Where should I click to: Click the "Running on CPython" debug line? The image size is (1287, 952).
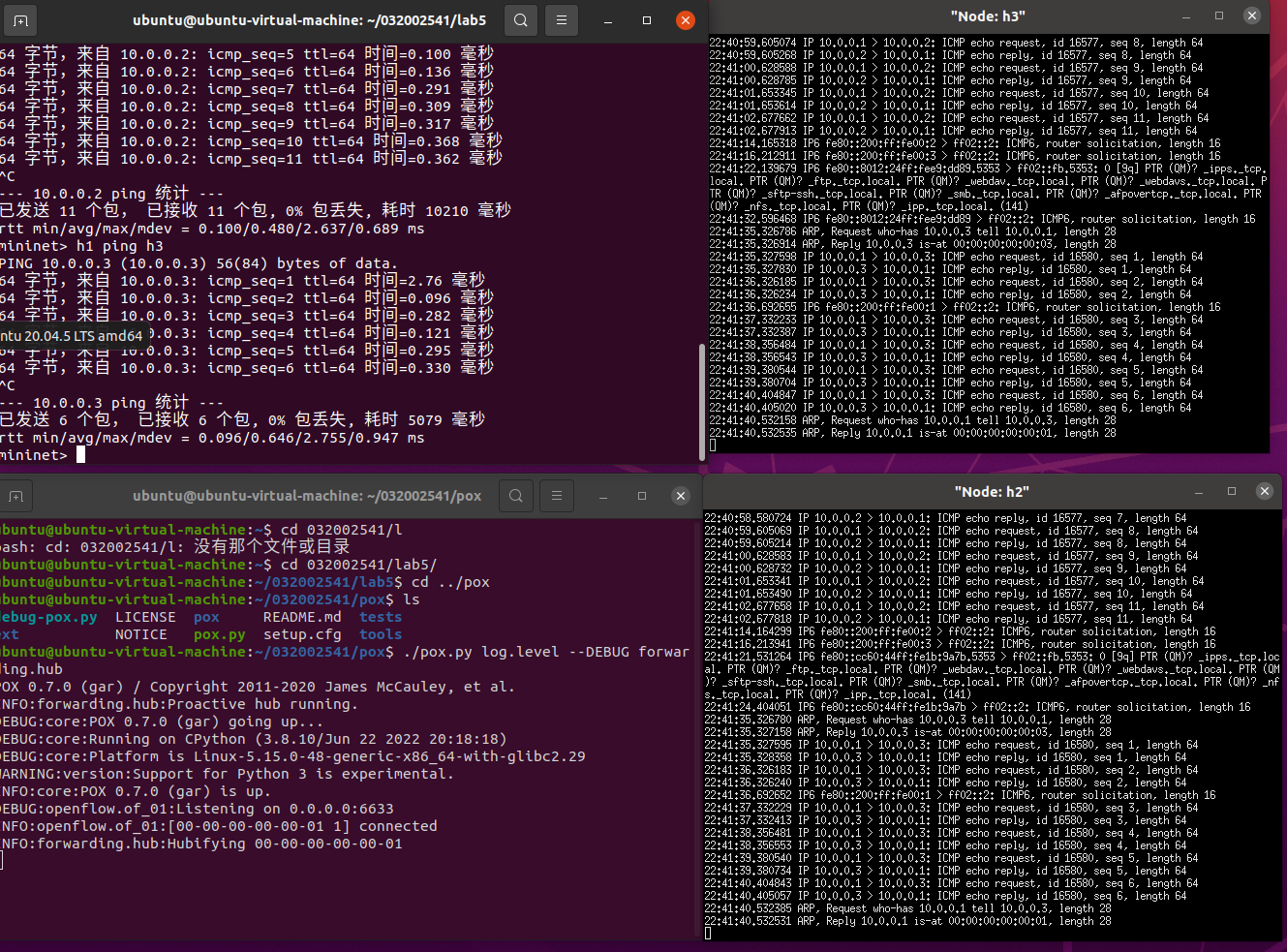tap(254, 739)
